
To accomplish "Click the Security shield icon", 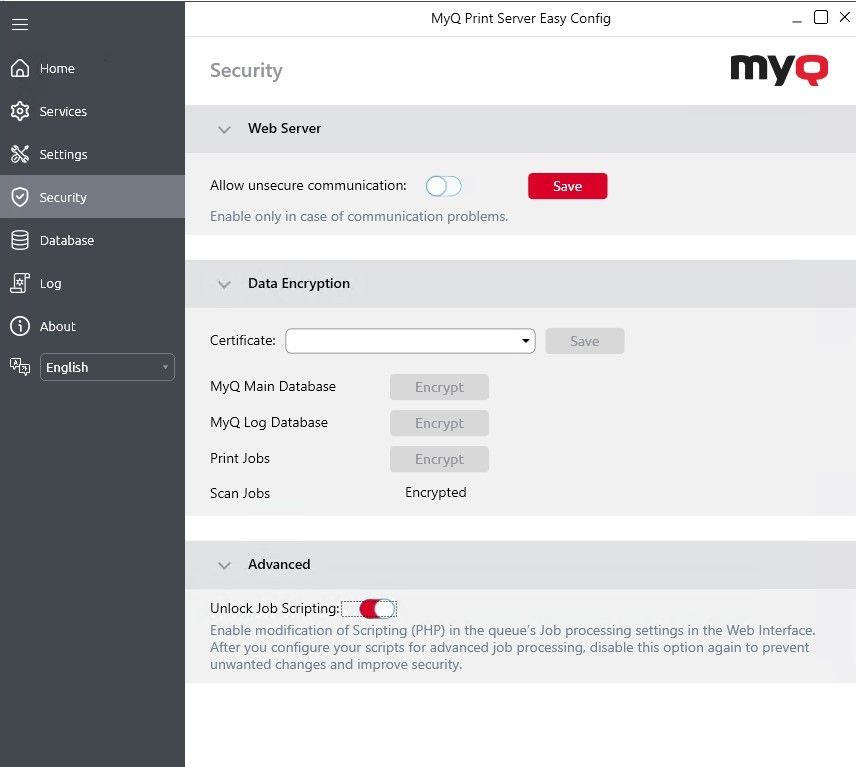I will click(x=20, y=197).
